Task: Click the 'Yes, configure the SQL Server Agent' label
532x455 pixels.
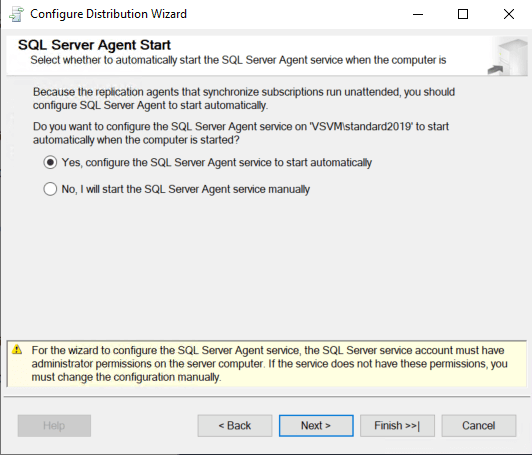Action: 217,163
